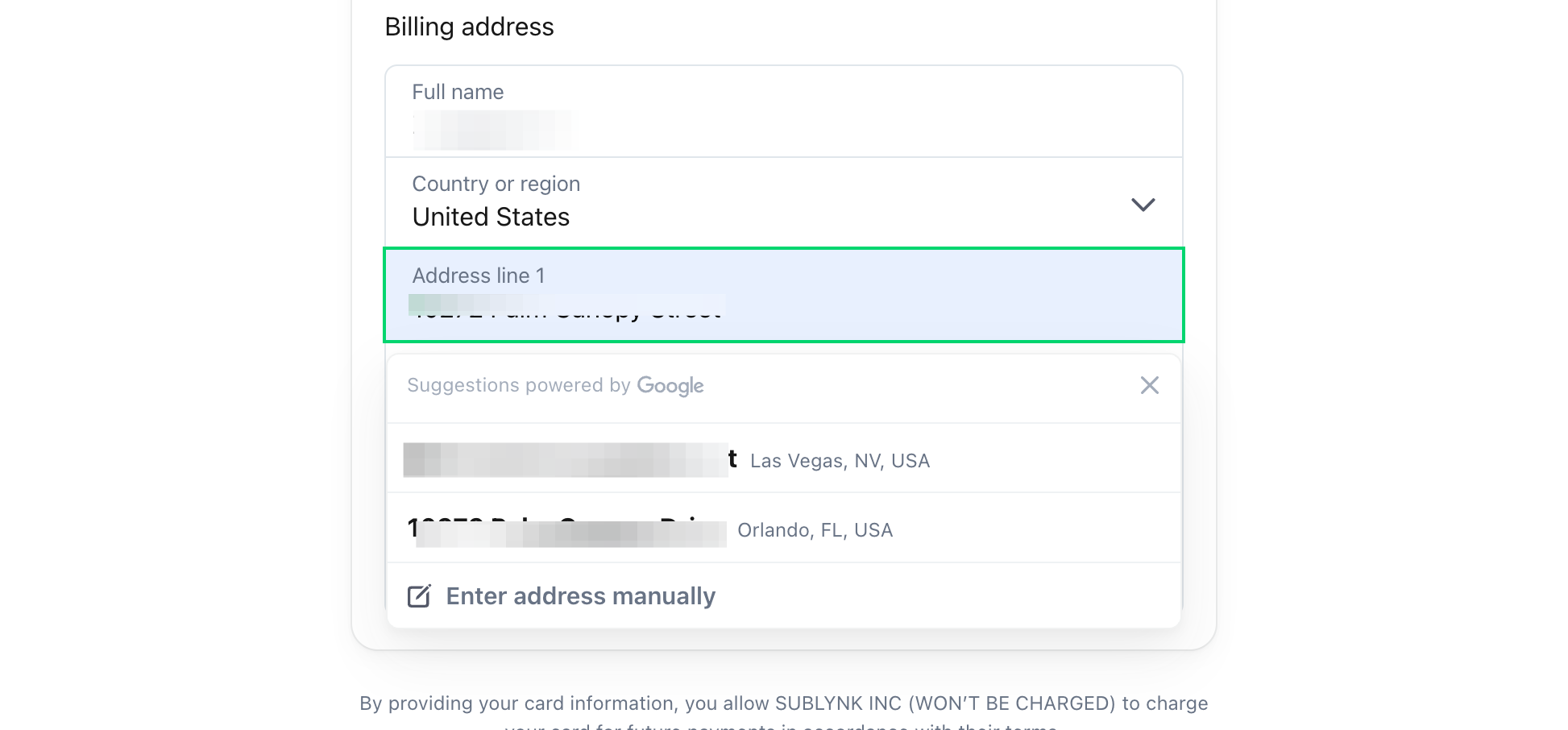Click the Full name label

(x=458, y=92)
